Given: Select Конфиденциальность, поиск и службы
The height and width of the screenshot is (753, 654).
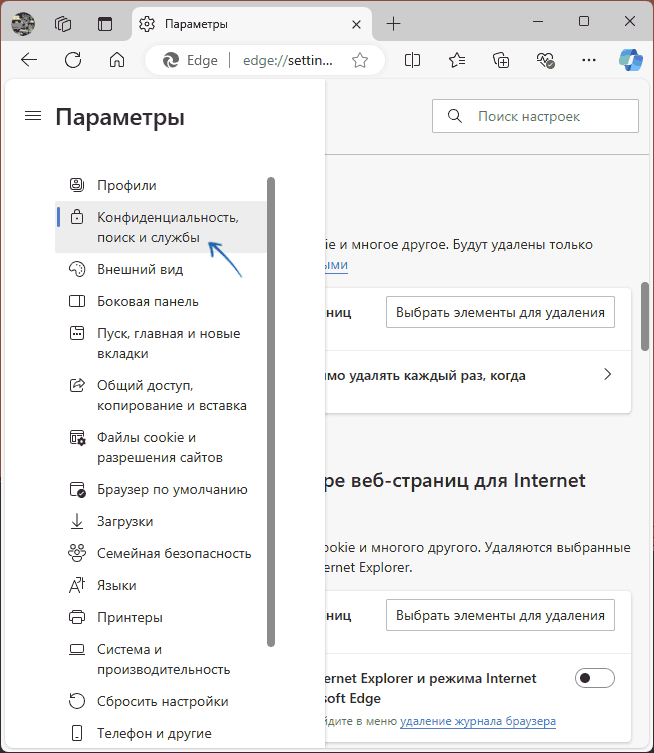Looking at the screenshot, I should (160, 227).
